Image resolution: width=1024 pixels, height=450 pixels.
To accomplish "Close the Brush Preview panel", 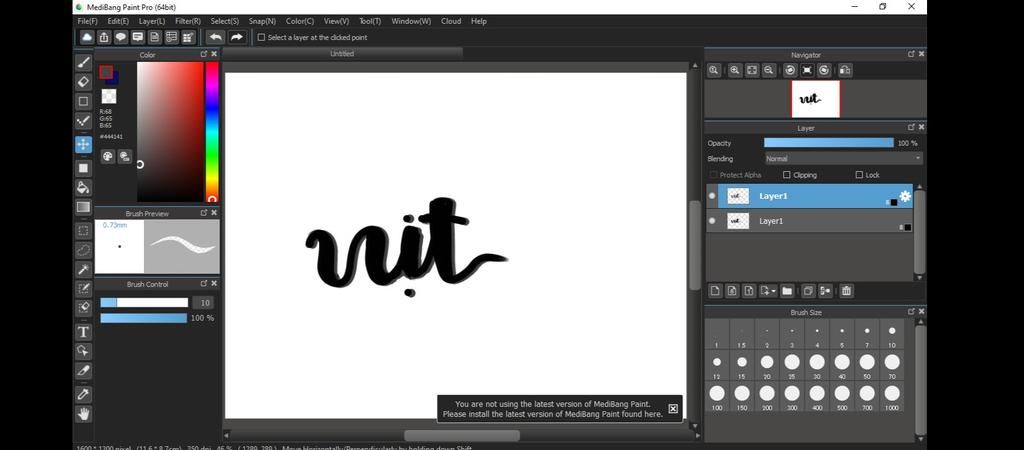I will click(x=214, y=213).
